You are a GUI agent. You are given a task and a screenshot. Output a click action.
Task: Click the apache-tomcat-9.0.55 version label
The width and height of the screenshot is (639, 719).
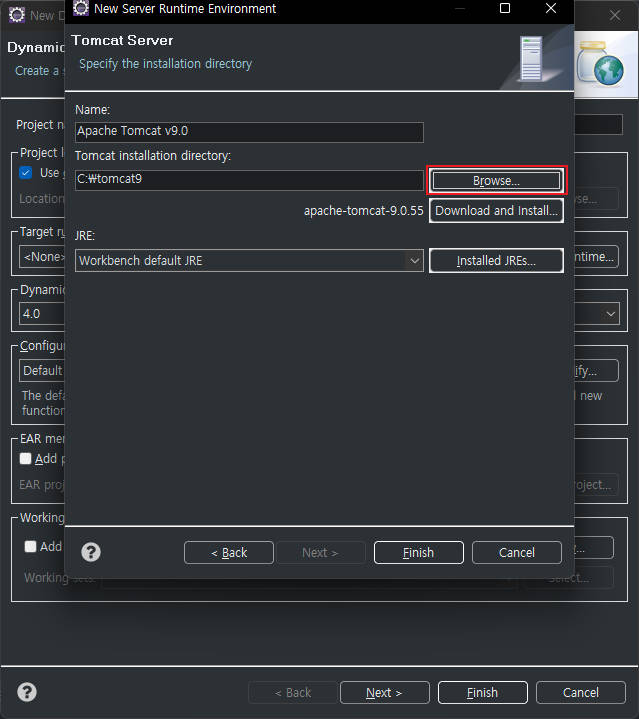click(364, 211)
